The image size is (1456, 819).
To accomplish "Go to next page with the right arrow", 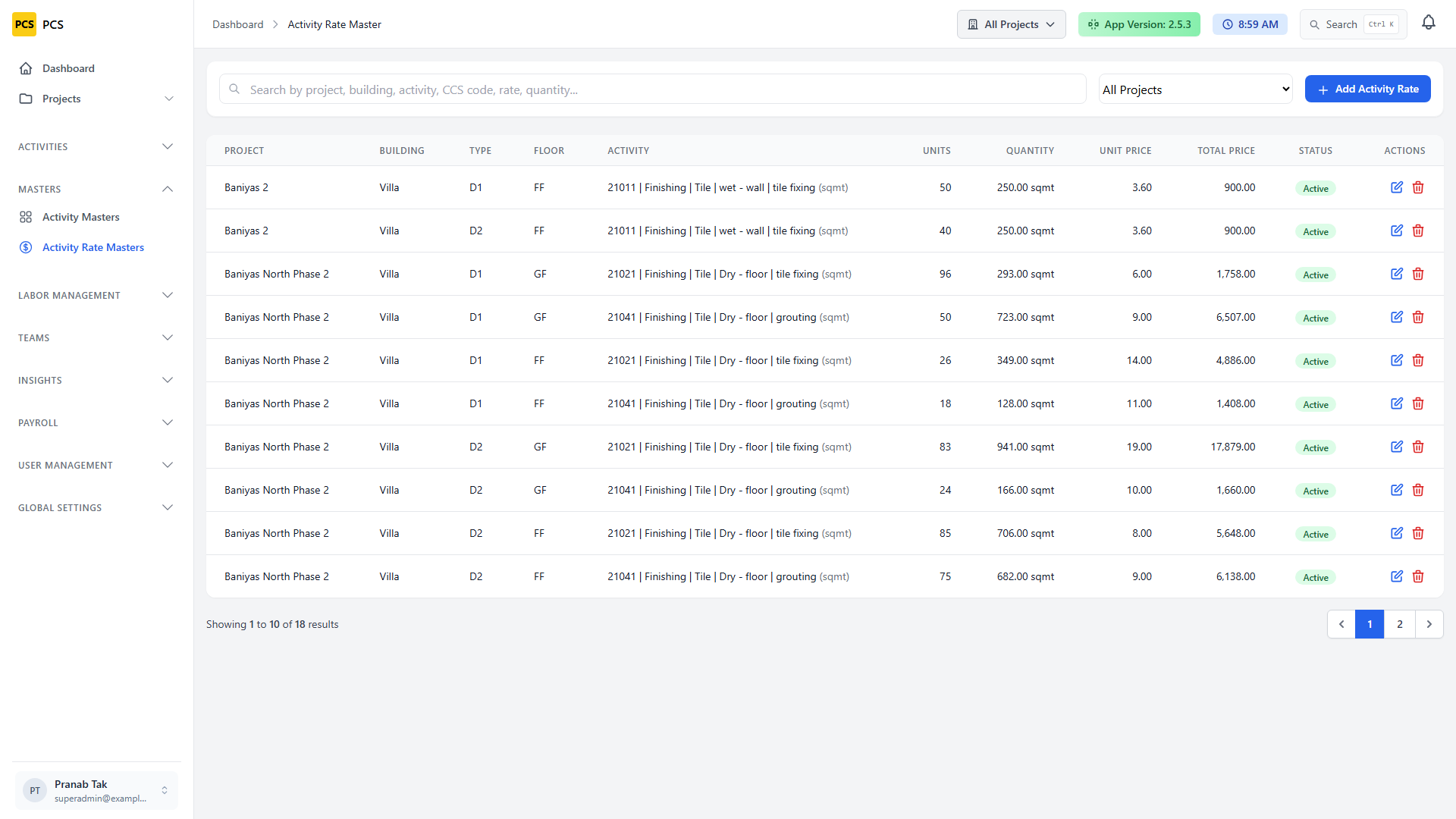I will 1429,624.
